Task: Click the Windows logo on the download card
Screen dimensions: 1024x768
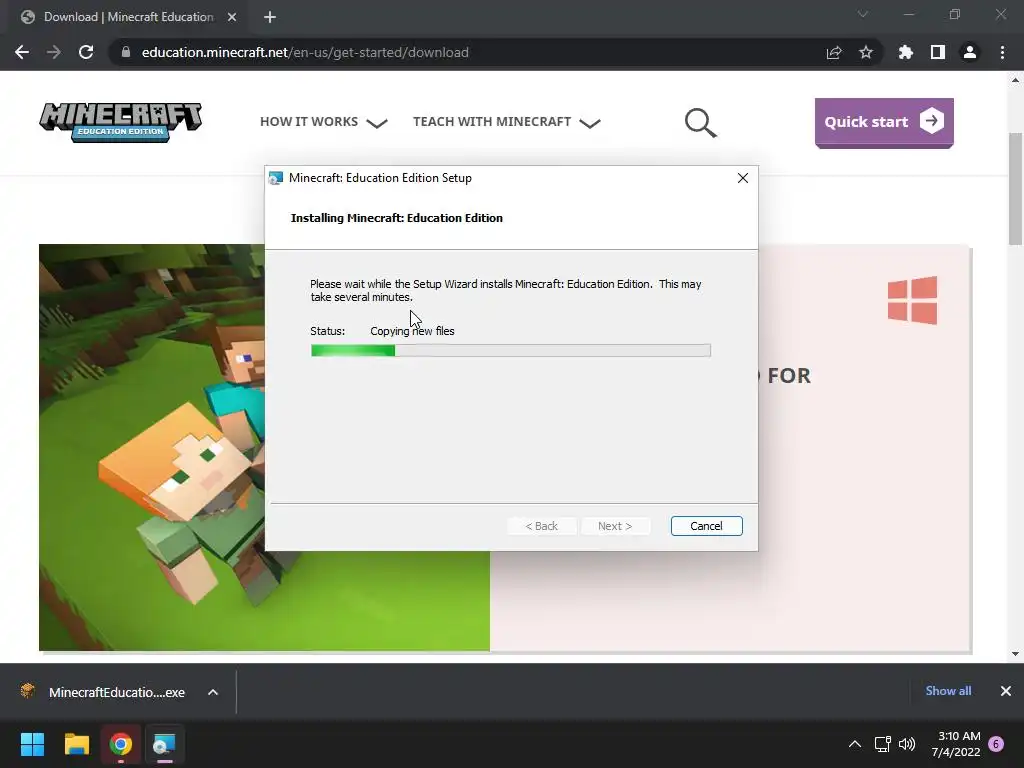Action: 912,300
